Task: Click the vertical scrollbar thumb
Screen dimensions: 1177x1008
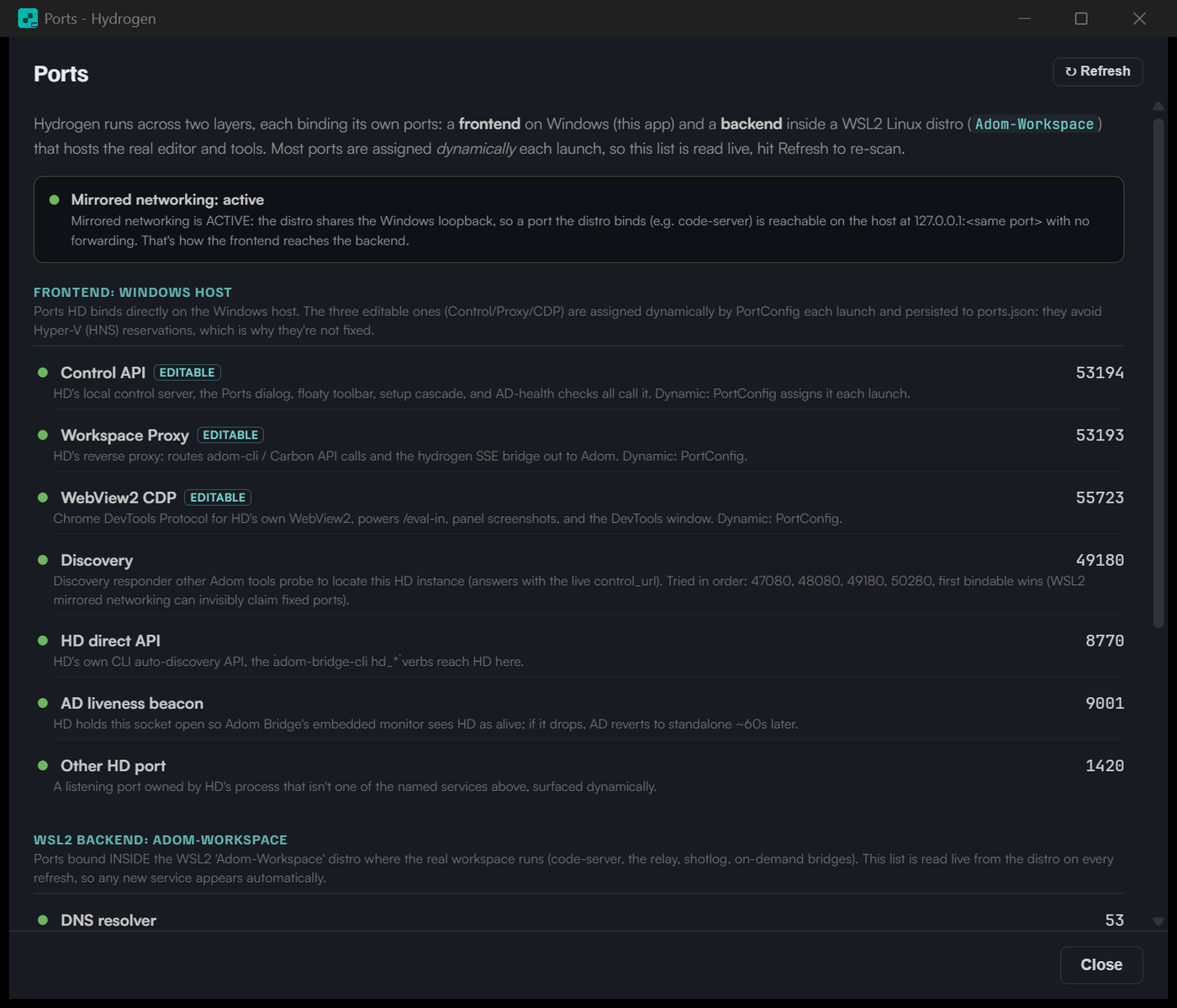Action: (1159, 373)
